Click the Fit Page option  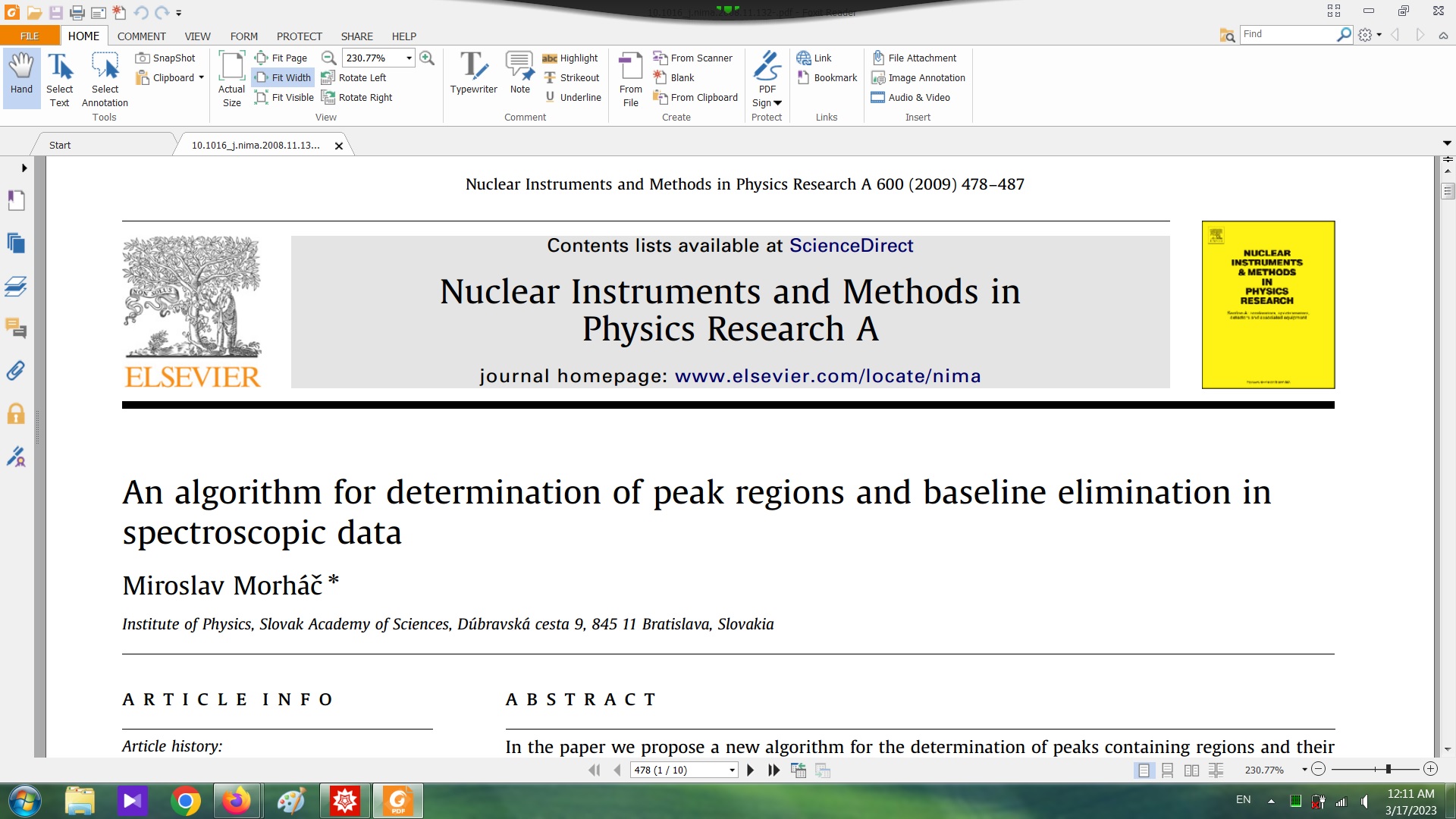point(281,58)
